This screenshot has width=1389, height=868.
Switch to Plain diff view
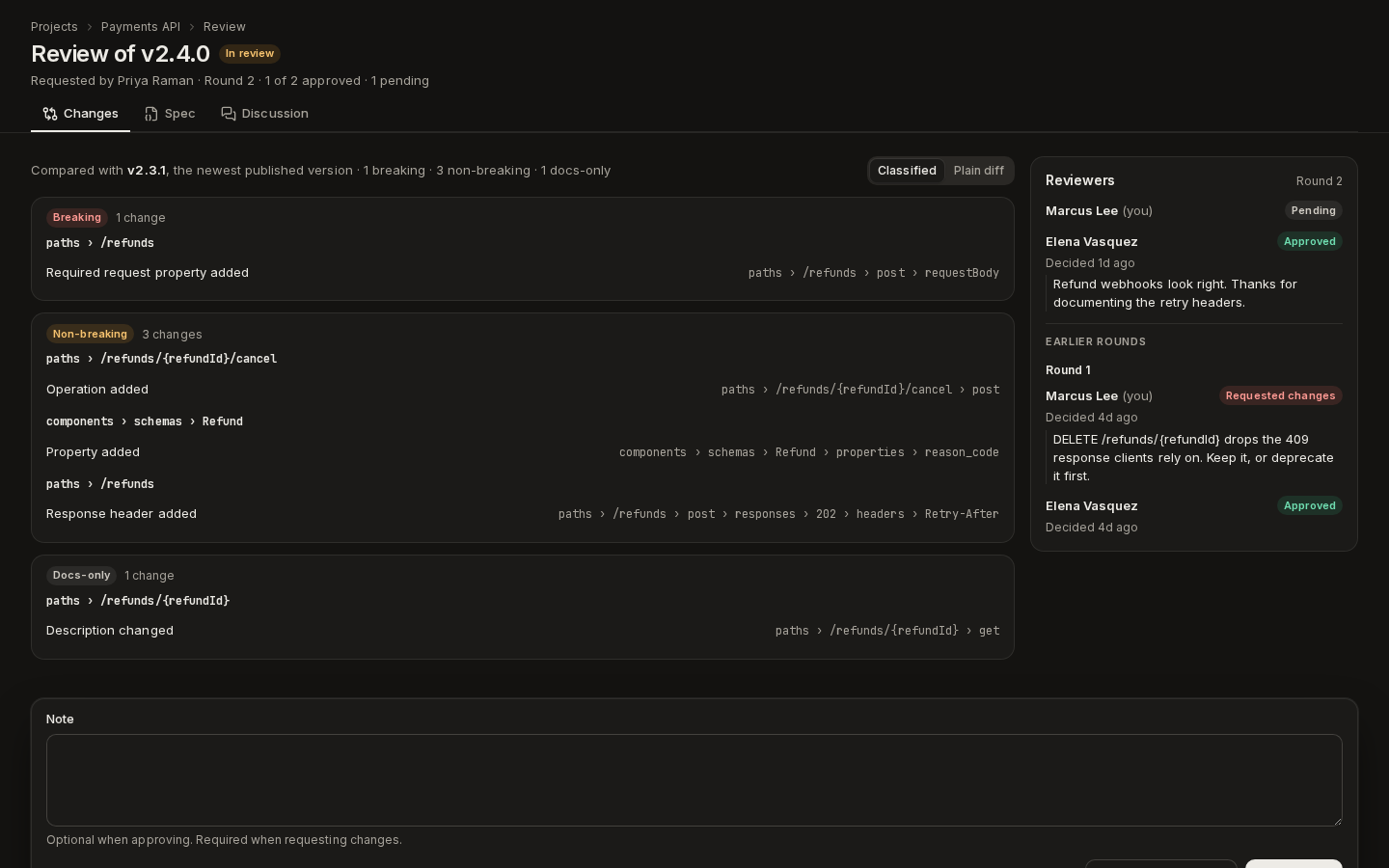(978, 171)
